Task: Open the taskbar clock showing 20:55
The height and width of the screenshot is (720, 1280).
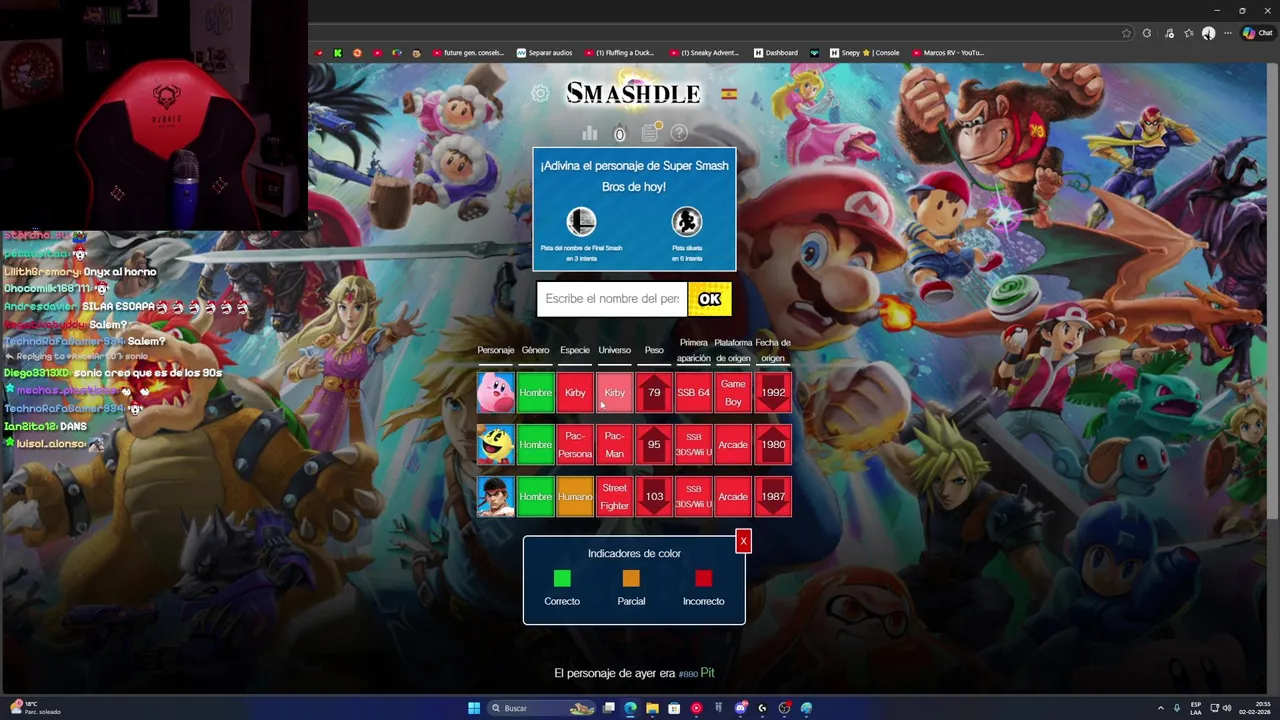Action: pos(1256,708)
